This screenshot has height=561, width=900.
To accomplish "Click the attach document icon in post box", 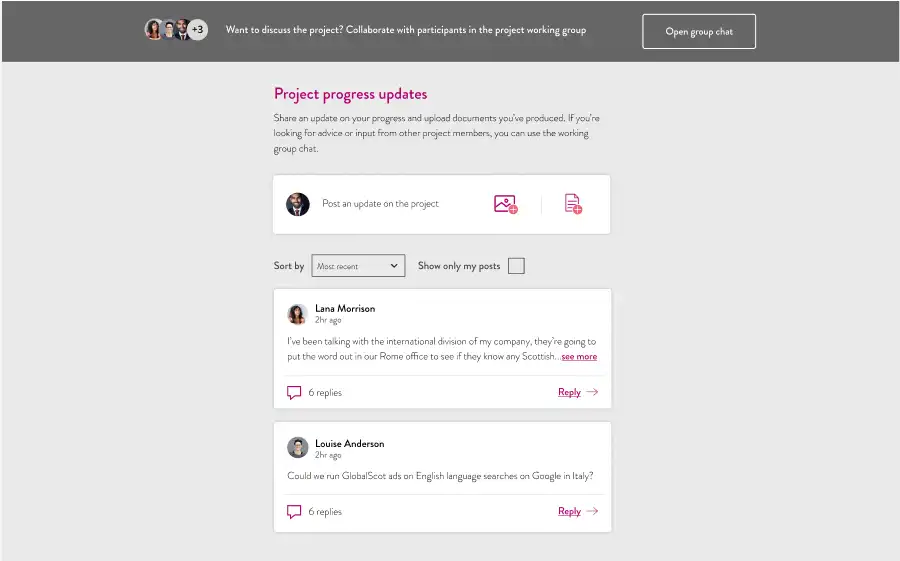I will [x=573, y=204].
